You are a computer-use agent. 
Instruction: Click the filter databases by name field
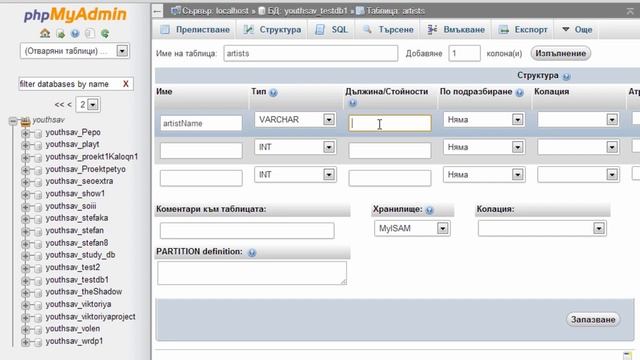tap(69, 84)
